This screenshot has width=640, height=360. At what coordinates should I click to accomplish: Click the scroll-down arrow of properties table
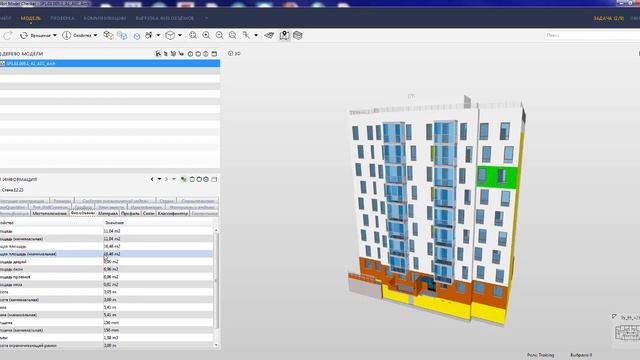click(216, 345)
